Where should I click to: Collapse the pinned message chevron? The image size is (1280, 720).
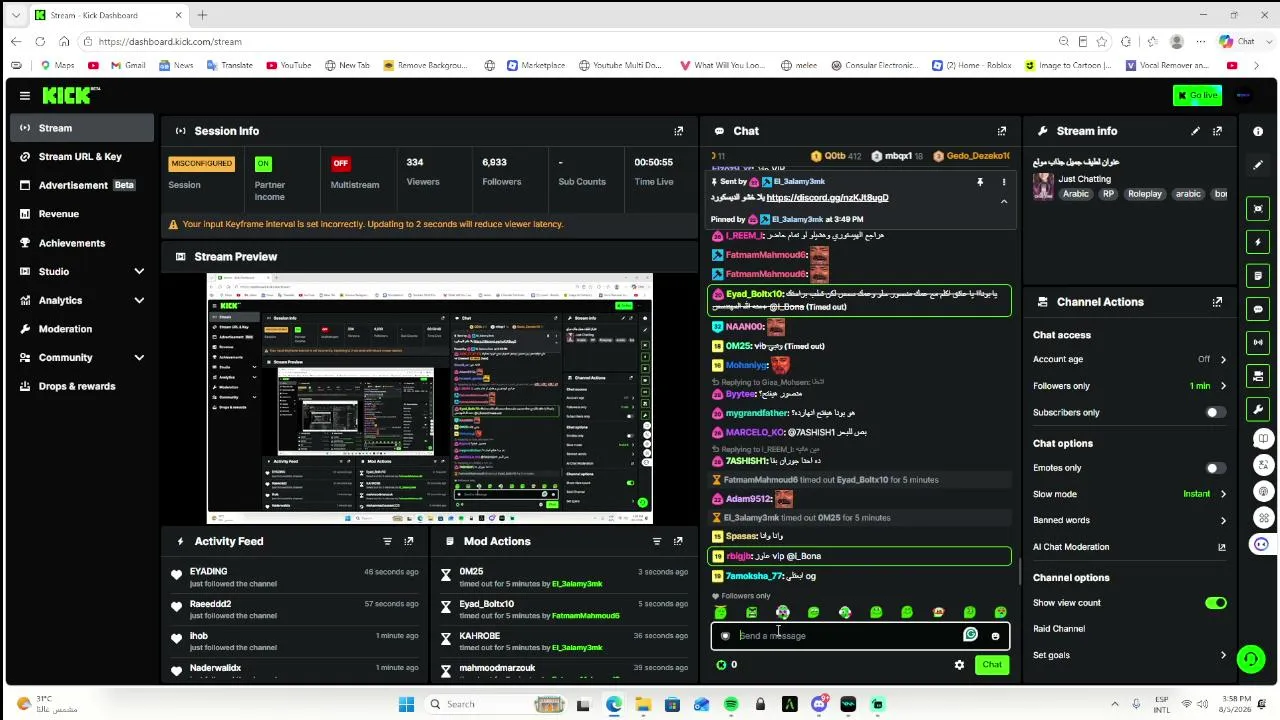pos(1004,201)
